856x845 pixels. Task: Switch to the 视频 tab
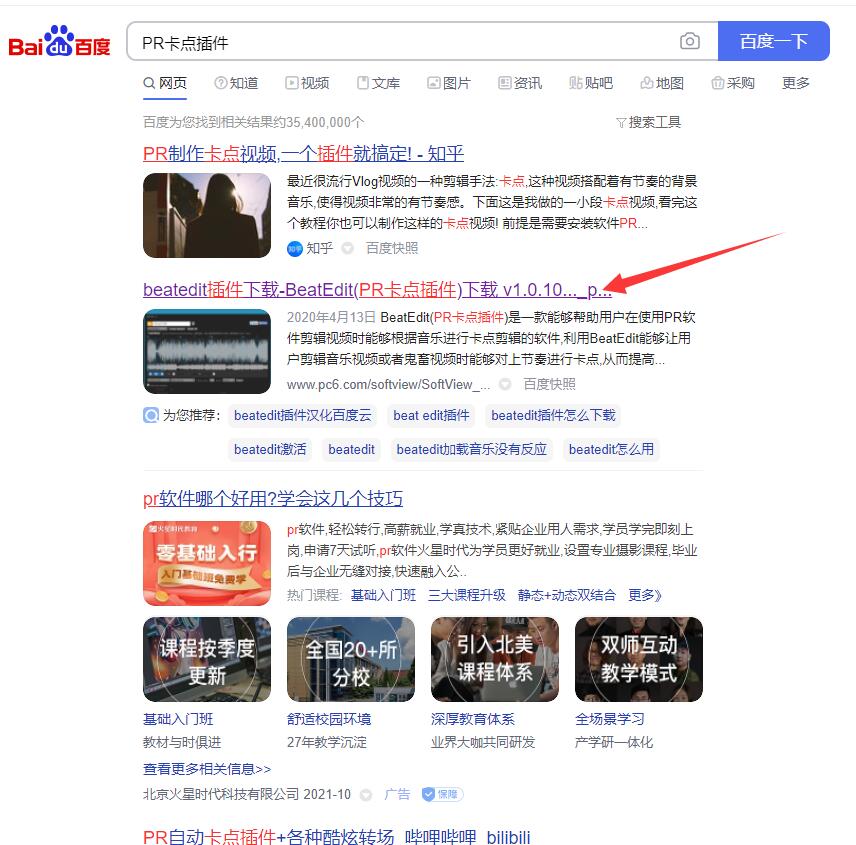(307, 83)
